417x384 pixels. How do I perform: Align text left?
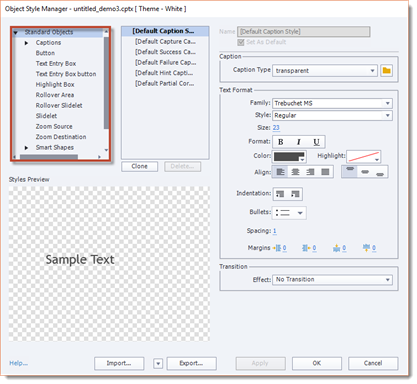[x=280, y=172]
